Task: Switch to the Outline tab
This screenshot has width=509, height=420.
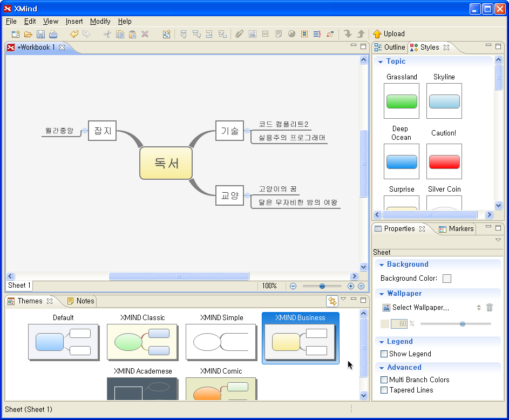Action: click(x=390, y=47)
